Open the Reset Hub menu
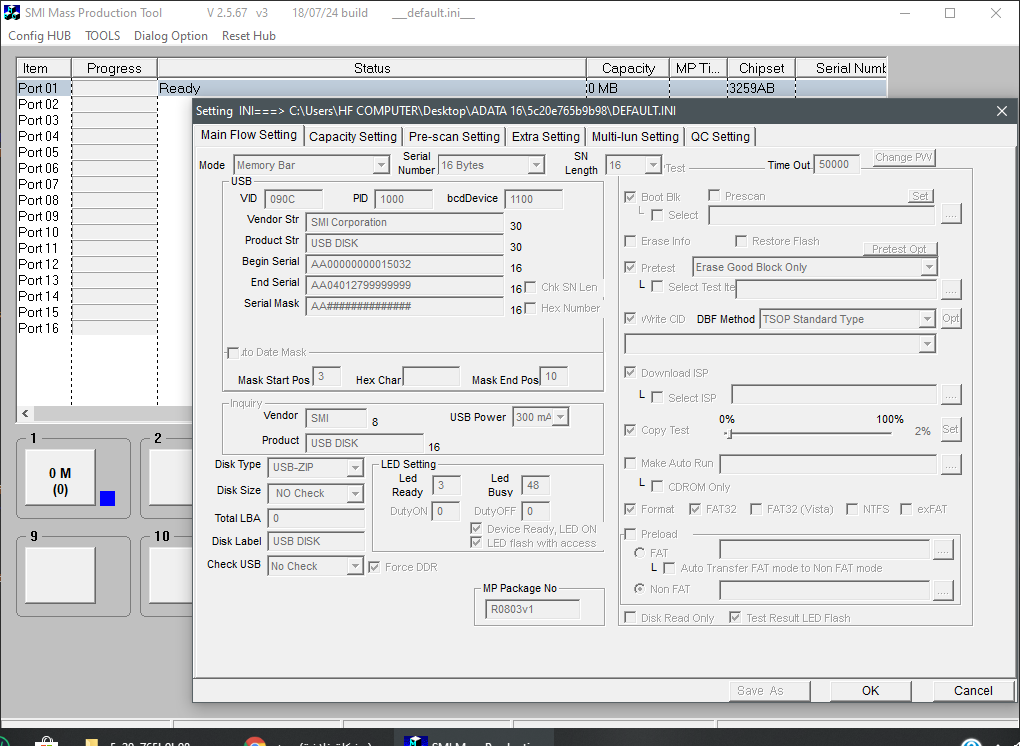 (248, 36)
